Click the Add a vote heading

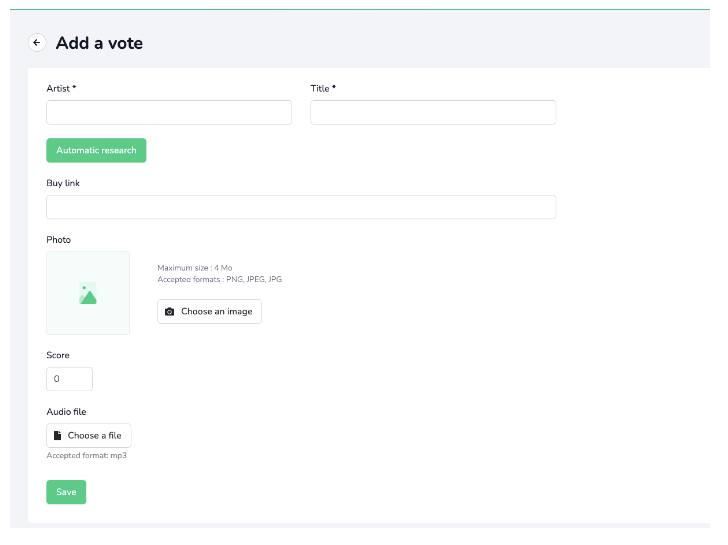pos(99,43)
